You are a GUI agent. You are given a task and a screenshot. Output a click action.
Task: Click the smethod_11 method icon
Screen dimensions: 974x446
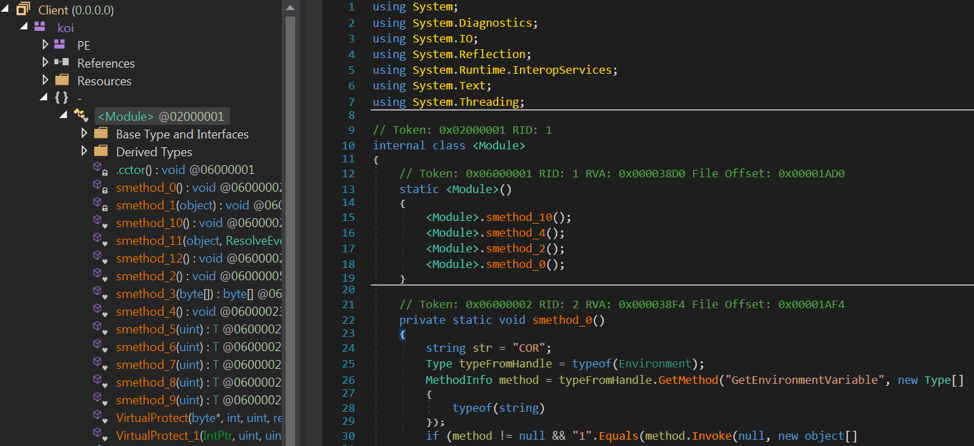pos(100,240)
